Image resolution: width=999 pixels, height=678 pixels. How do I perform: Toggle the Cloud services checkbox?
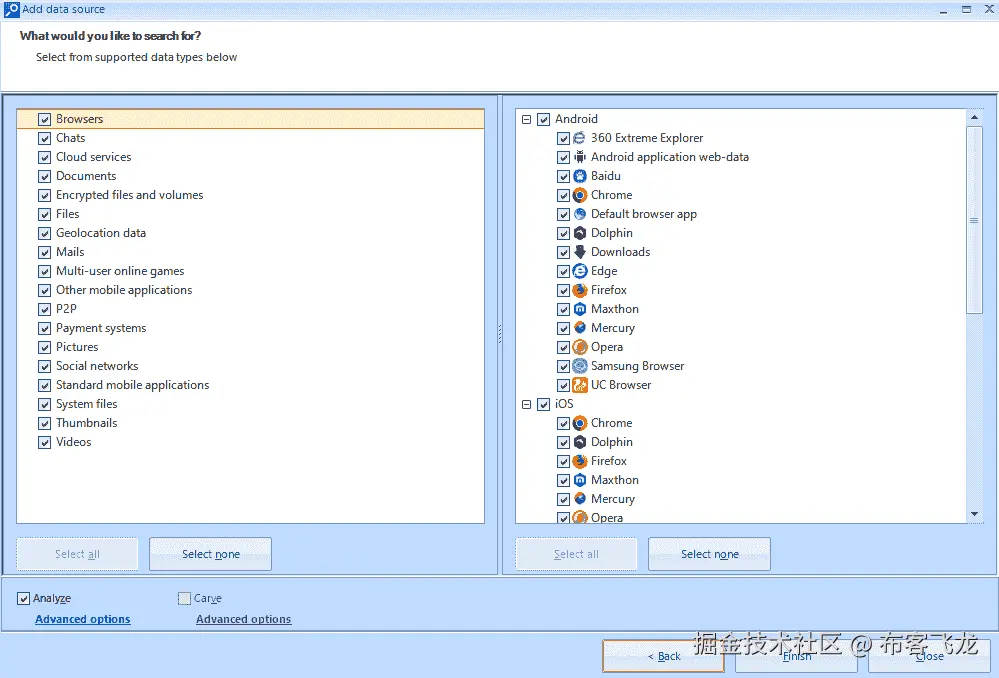pos(44,157)
